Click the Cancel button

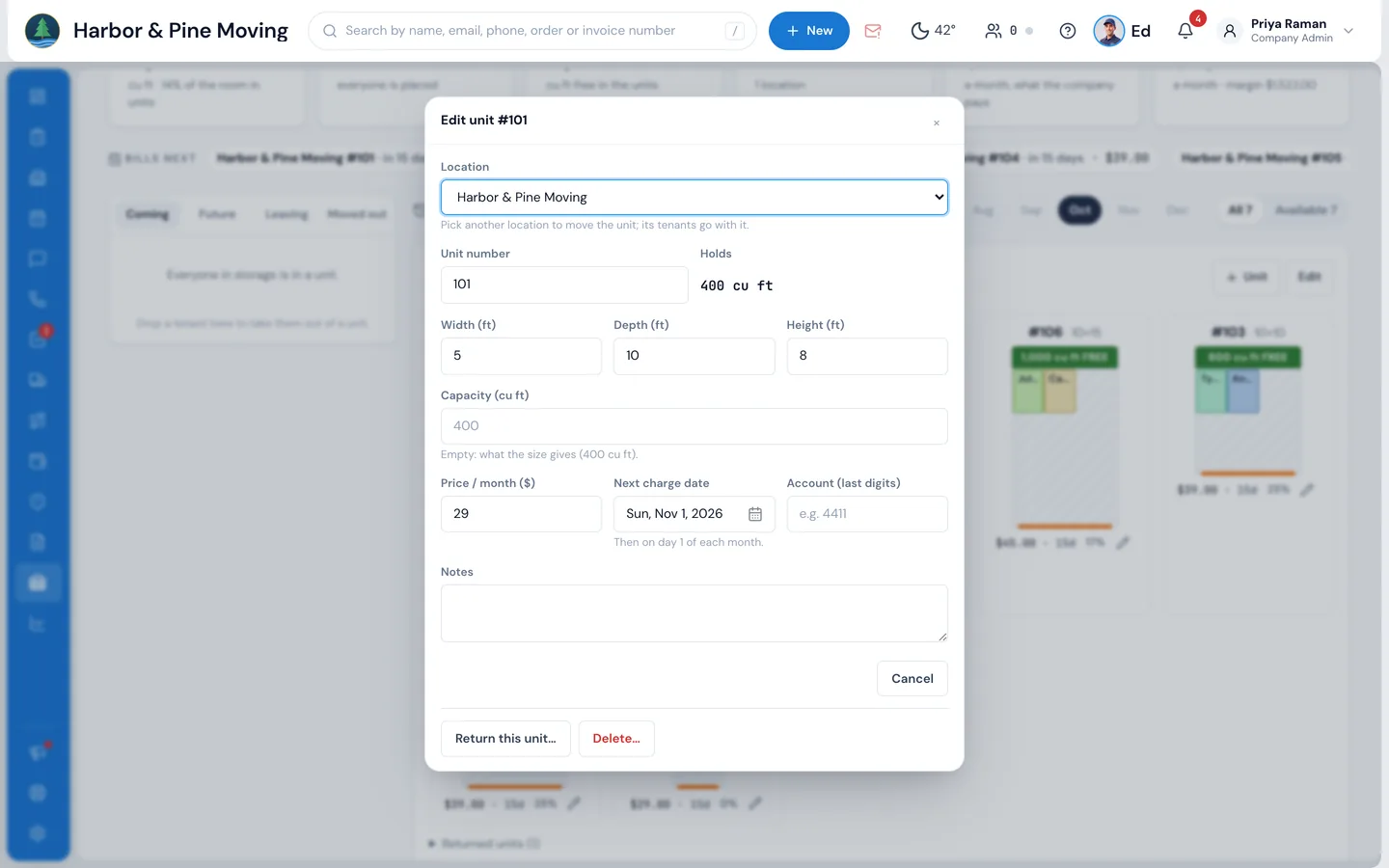(912, 678)
